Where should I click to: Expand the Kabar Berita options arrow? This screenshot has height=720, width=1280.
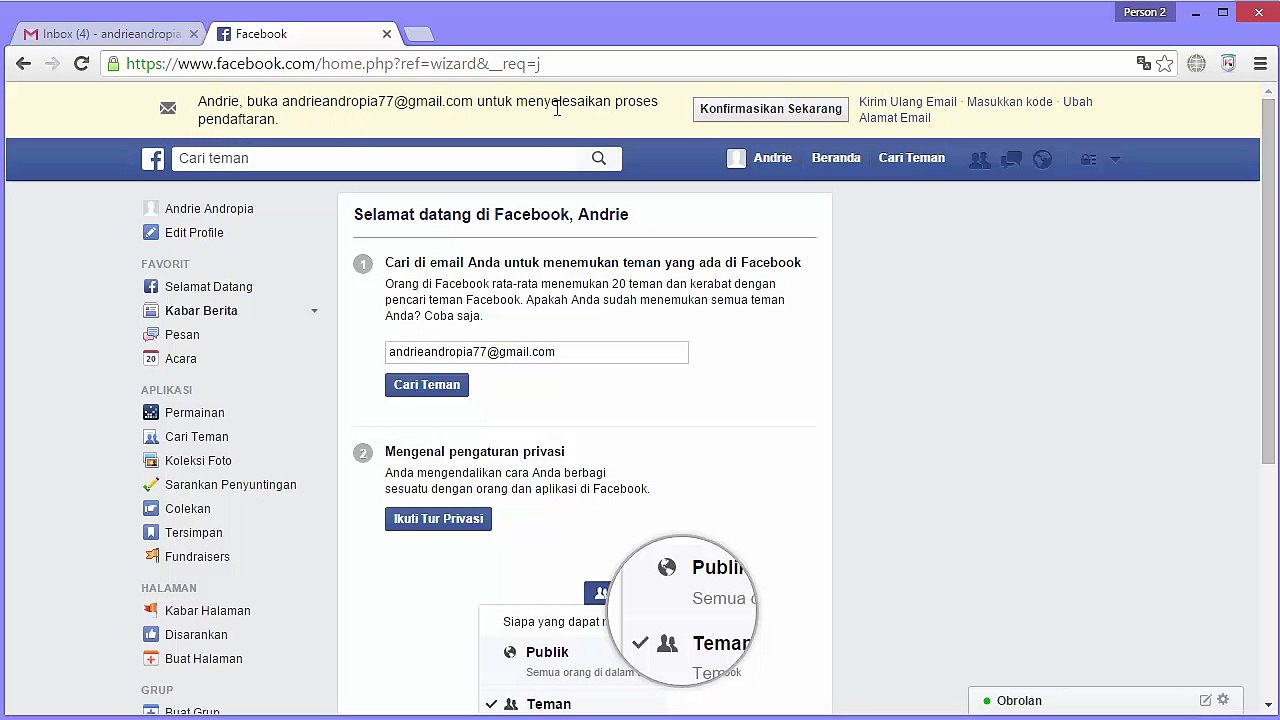pos(314,311)
